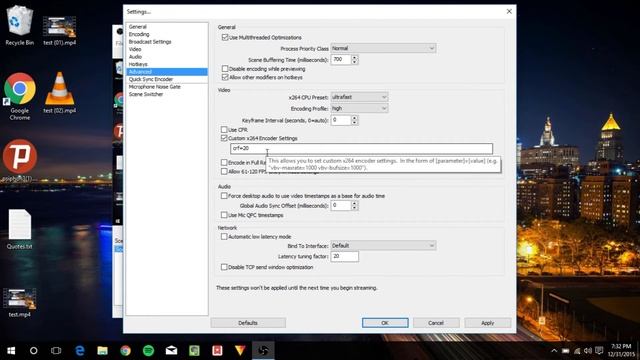Enable Disable TCP send window optimization
This screenshot has width=640, height=360.
click(x=224, y=267)
